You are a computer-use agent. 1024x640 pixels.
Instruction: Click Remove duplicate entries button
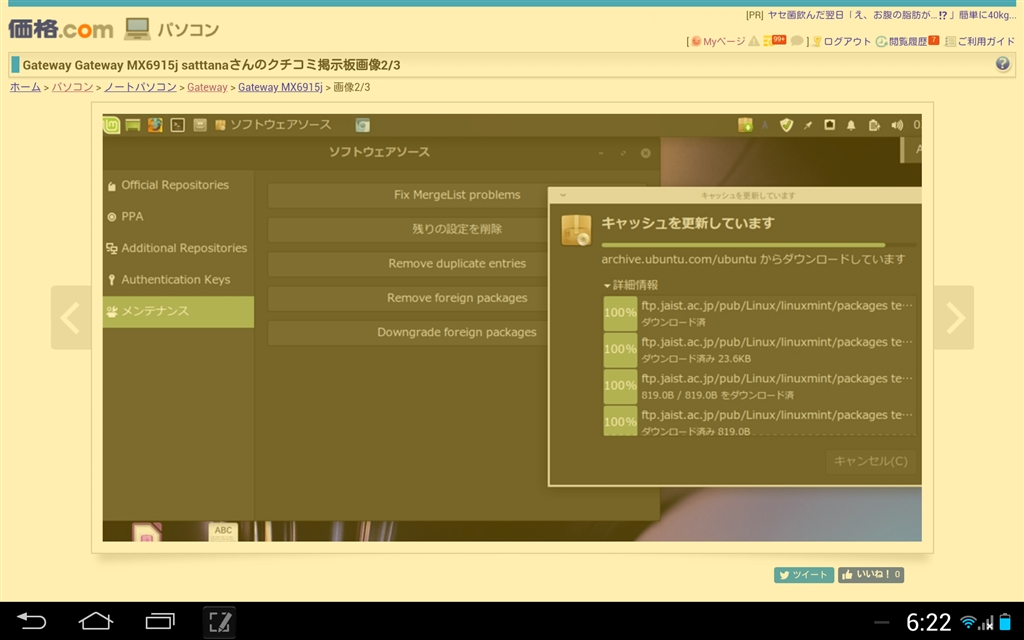click(x=408, y=263)
